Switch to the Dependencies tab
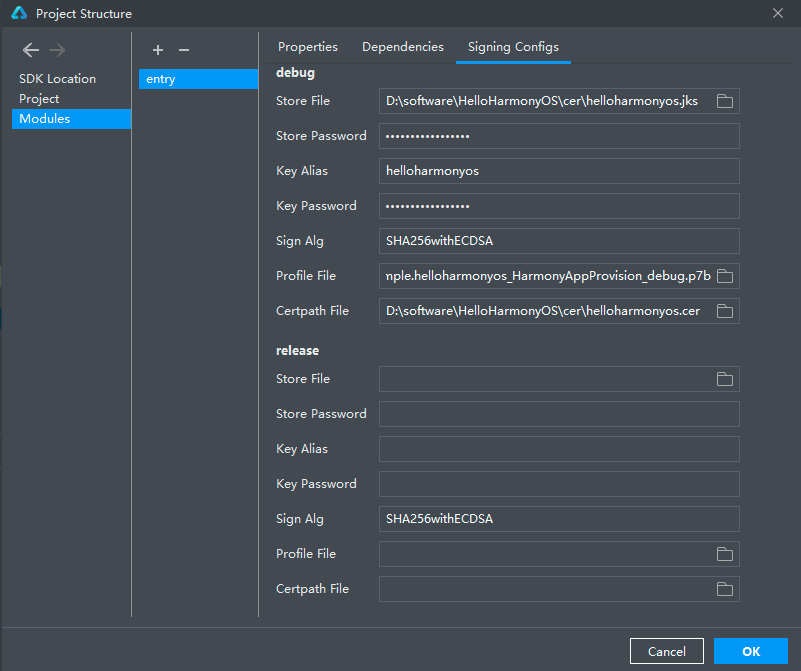 (x=403, y=47)
